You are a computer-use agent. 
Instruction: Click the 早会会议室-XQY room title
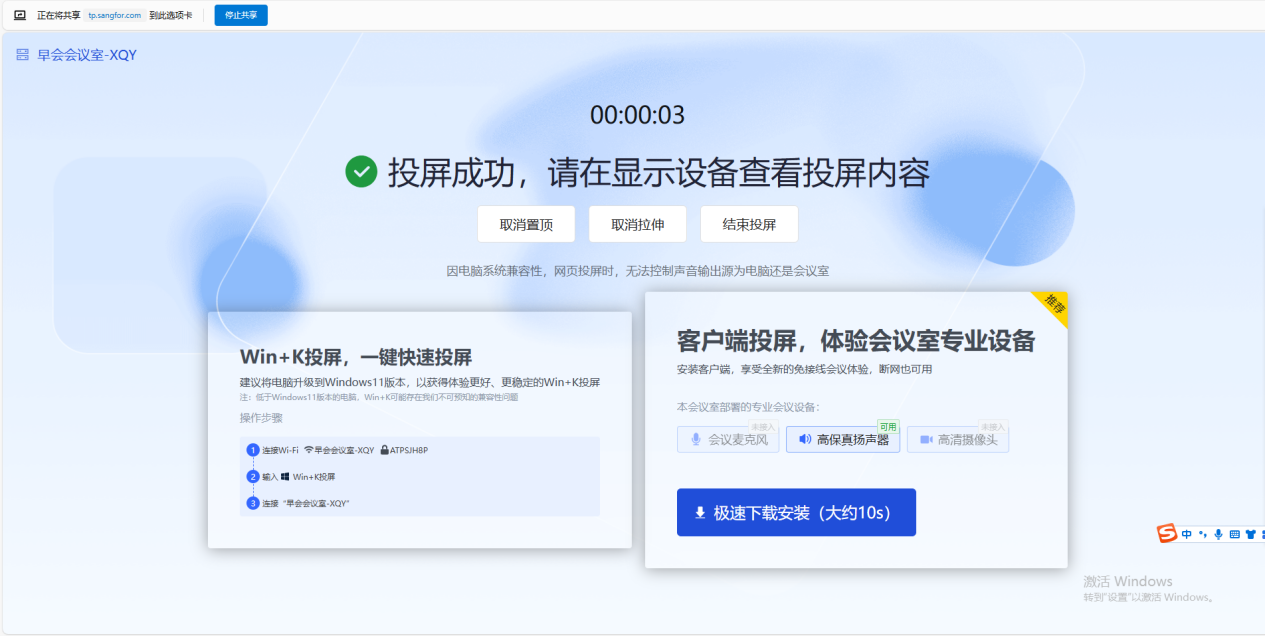point(87,55)
